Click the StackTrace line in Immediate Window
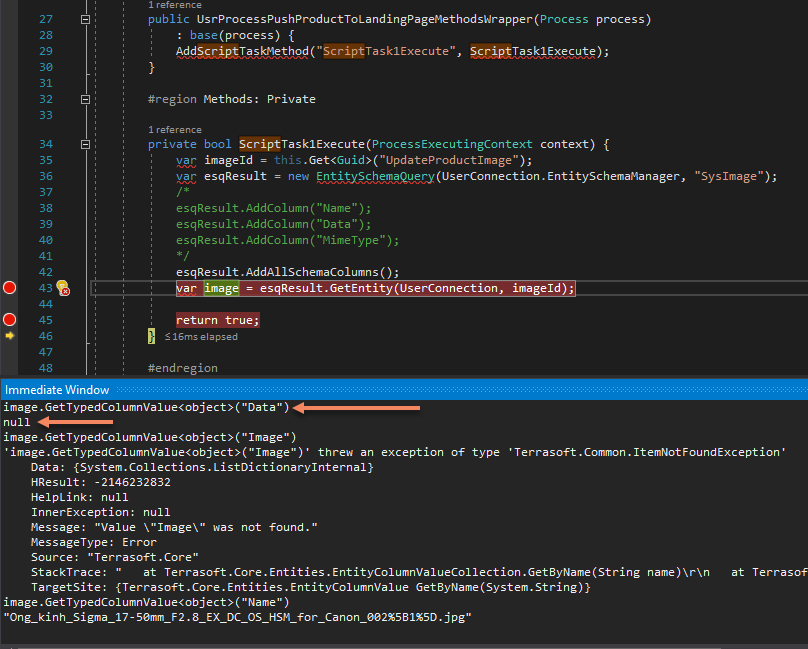 point(419,572)
